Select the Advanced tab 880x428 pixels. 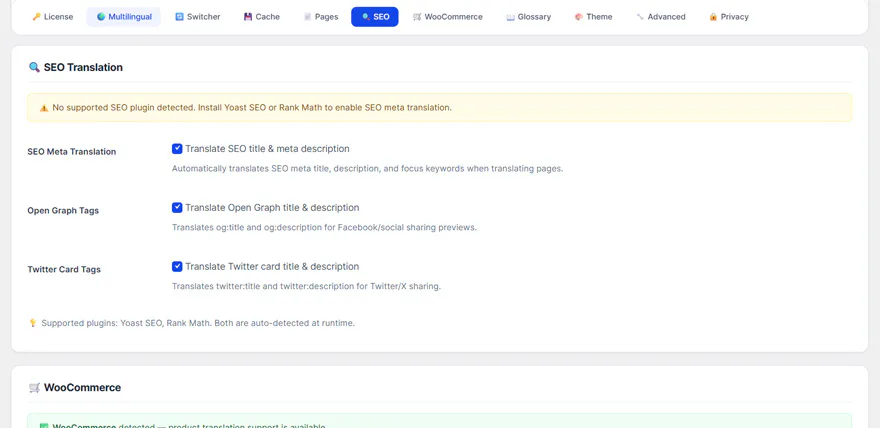click(x=661, y=17)
